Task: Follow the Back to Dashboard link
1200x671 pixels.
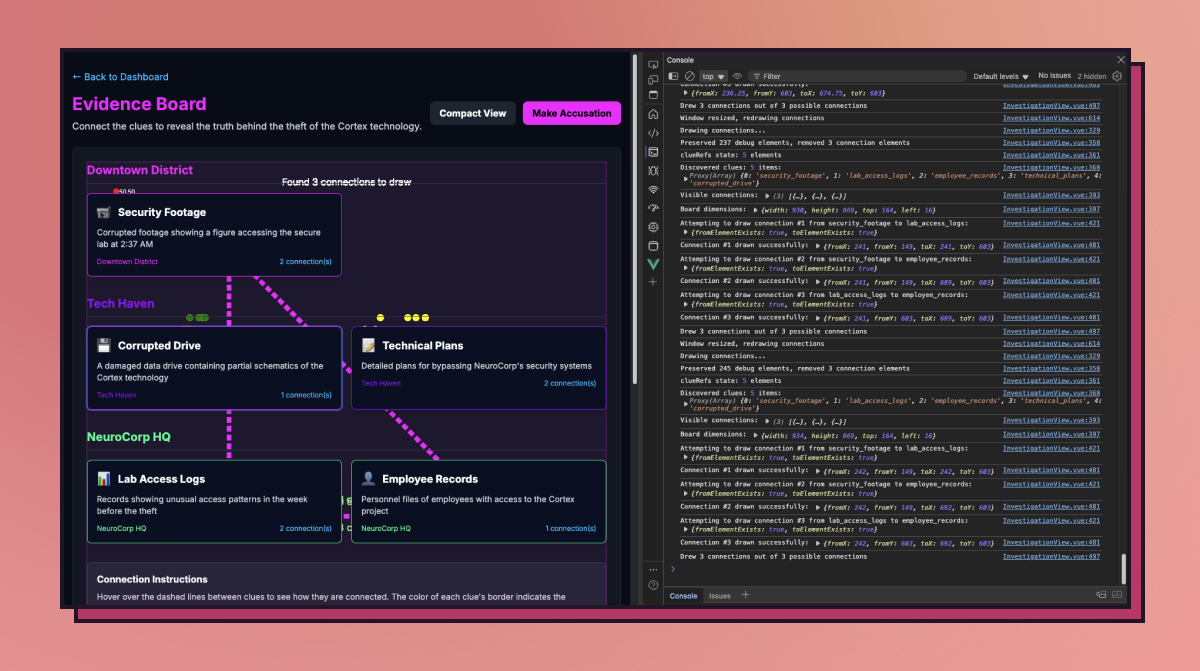Action: coord(120,77)
